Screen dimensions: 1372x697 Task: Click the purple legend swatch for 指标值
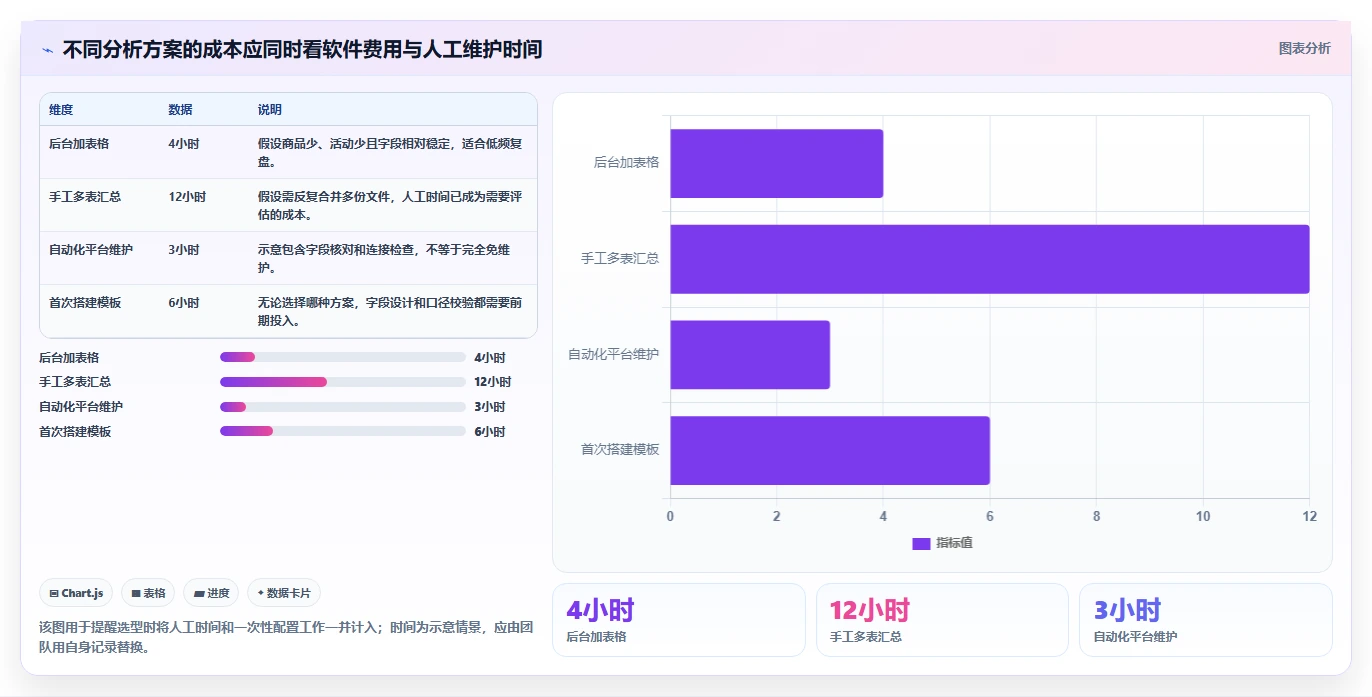pos(921,544)
